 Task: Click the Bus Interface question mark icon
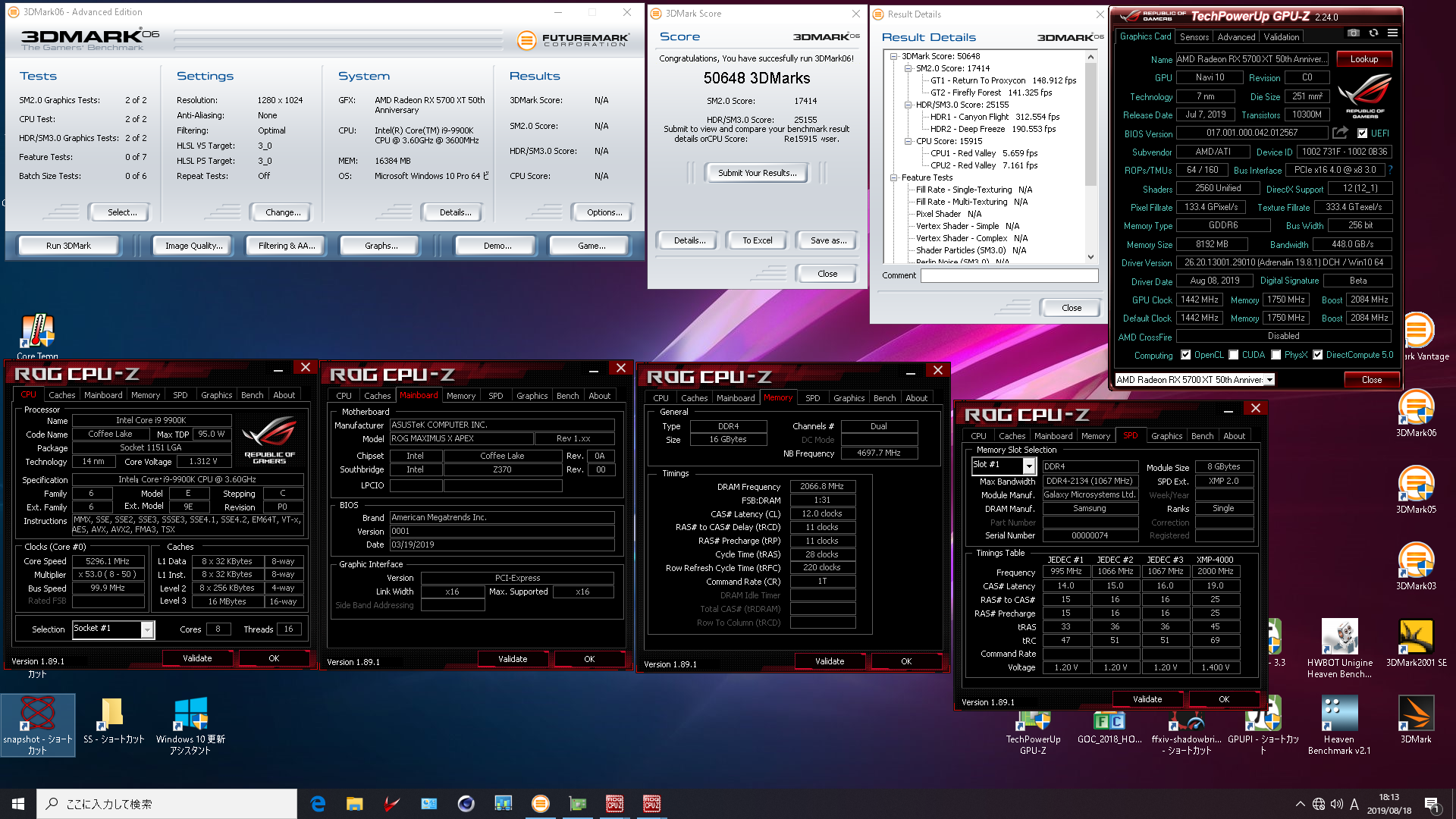pyautogui.click(x=1391, y=170)
